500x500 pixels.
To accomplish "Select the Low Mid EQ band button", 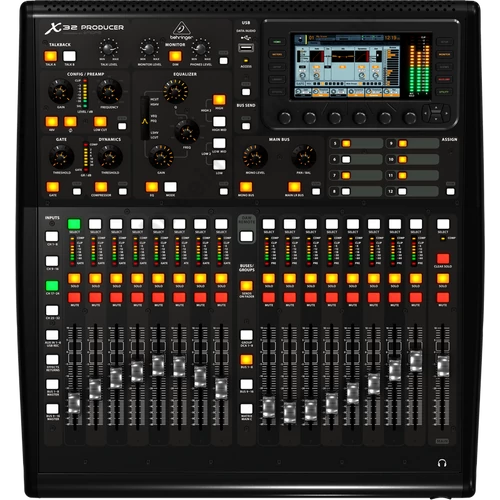I will click(219, 143).
